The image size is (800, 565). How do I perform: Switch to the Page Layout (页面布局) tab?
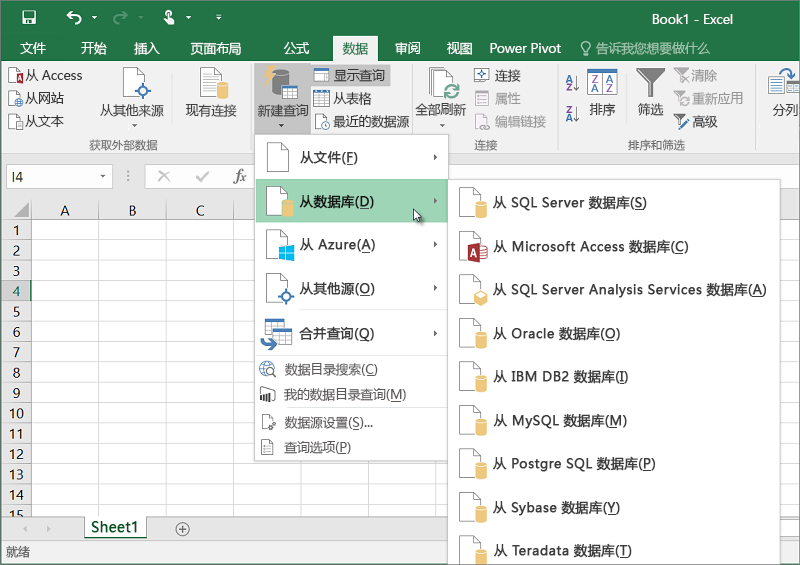point(216,48)
